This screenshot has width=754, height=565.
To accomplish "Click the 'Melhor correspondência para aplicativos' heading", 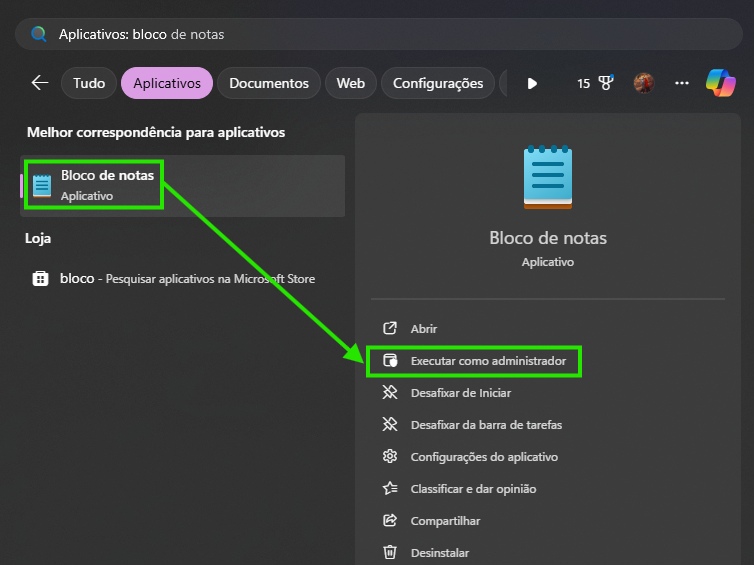I will tap(156, 132).
